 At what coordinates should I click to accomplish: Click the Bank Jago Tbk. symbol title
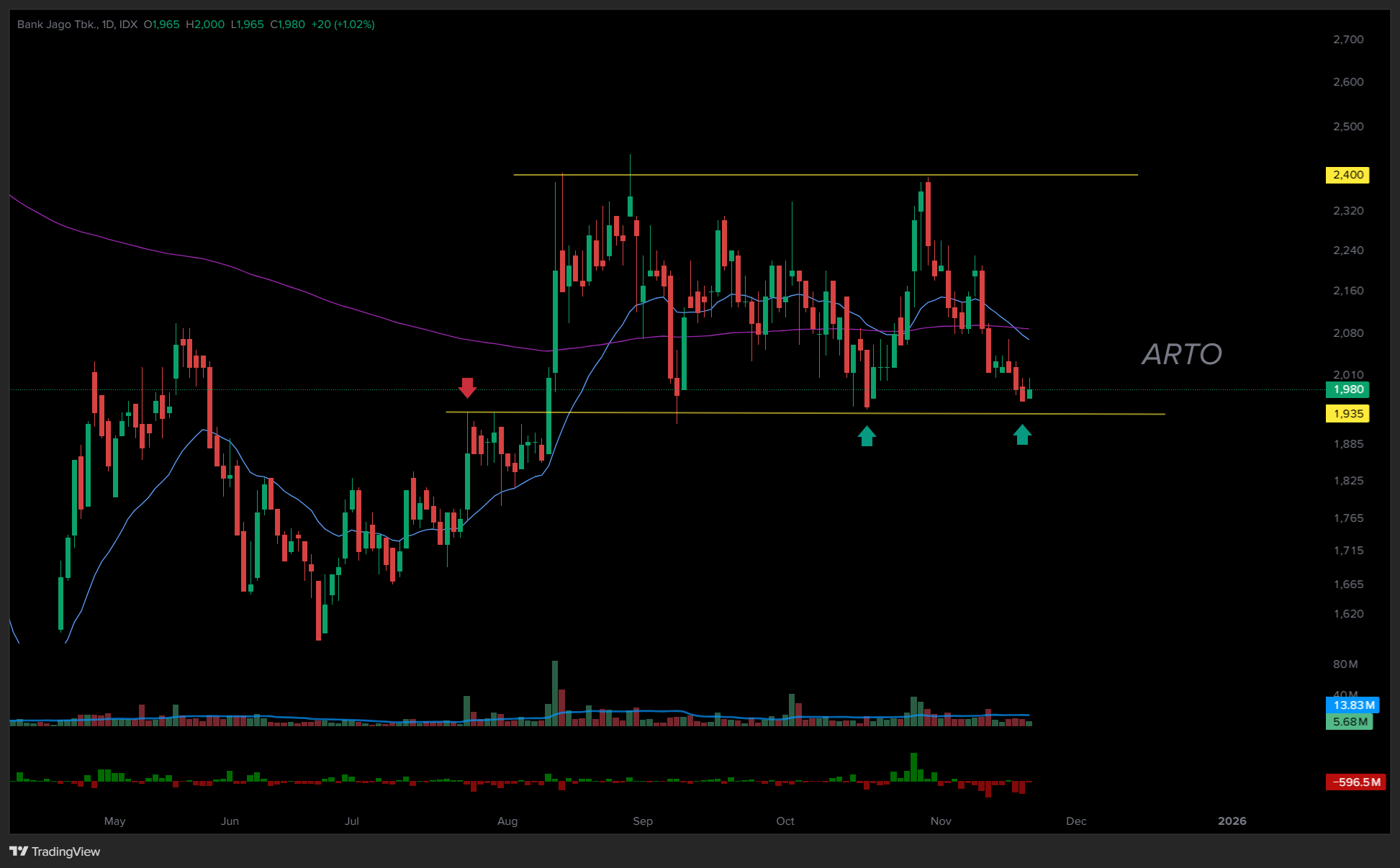click(x=57, y=24)
